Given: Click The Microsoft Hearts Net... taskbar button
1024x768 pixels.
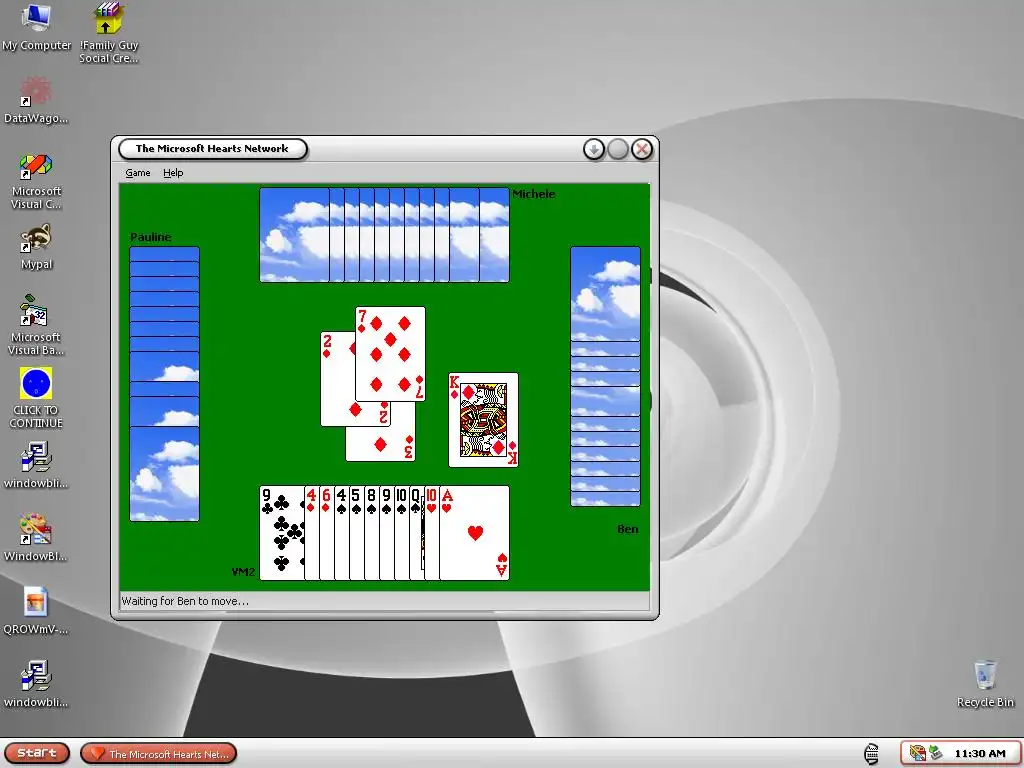Looking at the screenshot, I should click(159, 754).
